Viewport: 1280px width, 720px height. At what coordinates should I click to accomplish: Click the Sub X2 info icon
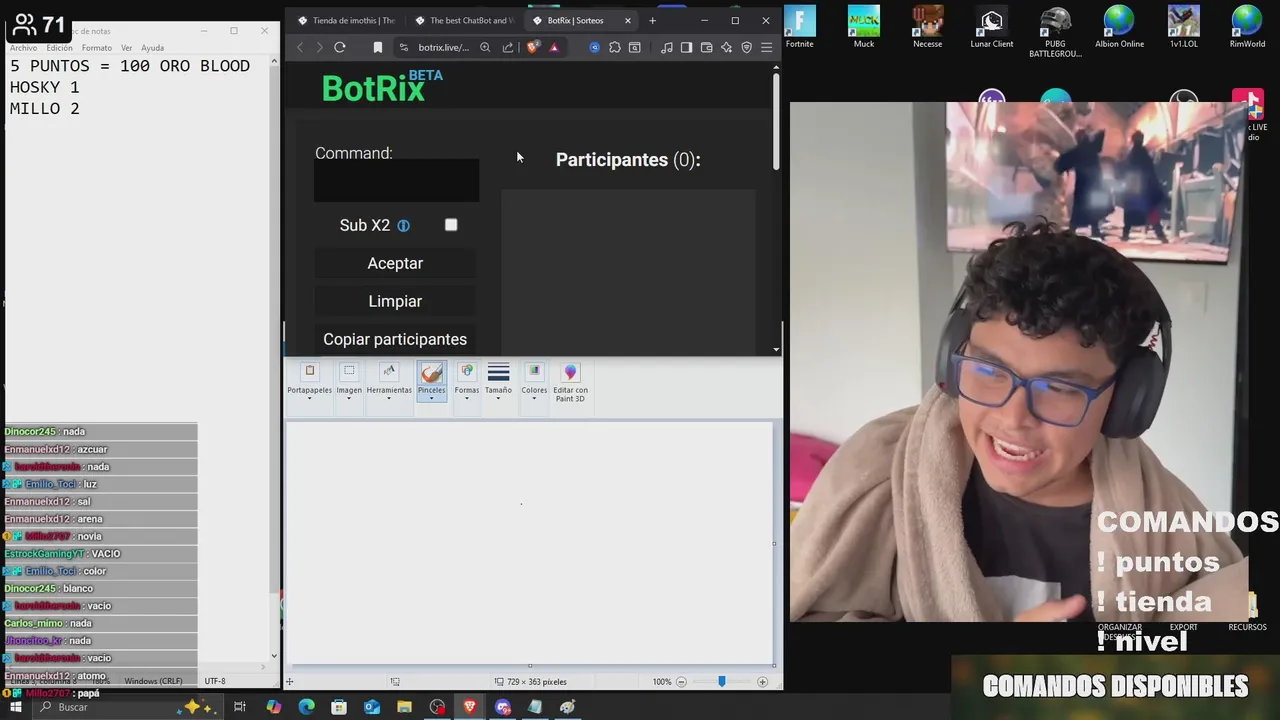[x=403, y=226]
